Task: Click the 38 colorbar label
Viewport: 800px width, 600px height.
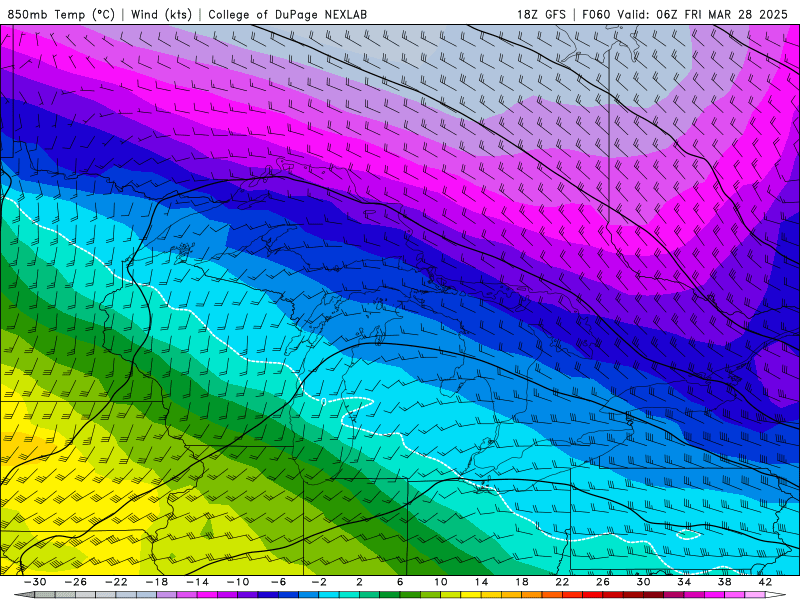Action: pos(724,582)
